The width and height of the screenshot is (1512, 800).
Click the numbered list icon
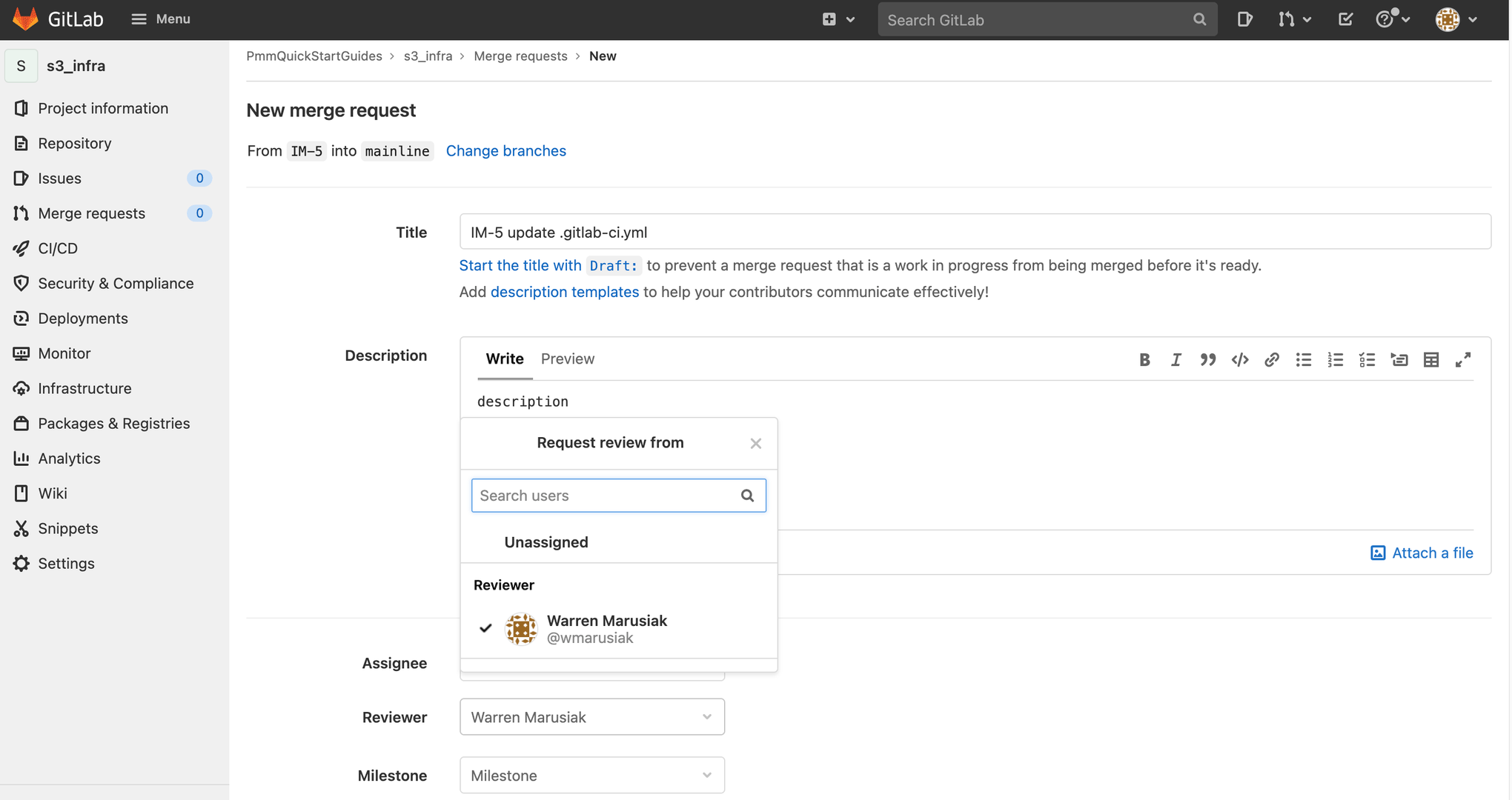coord(1335,358)
